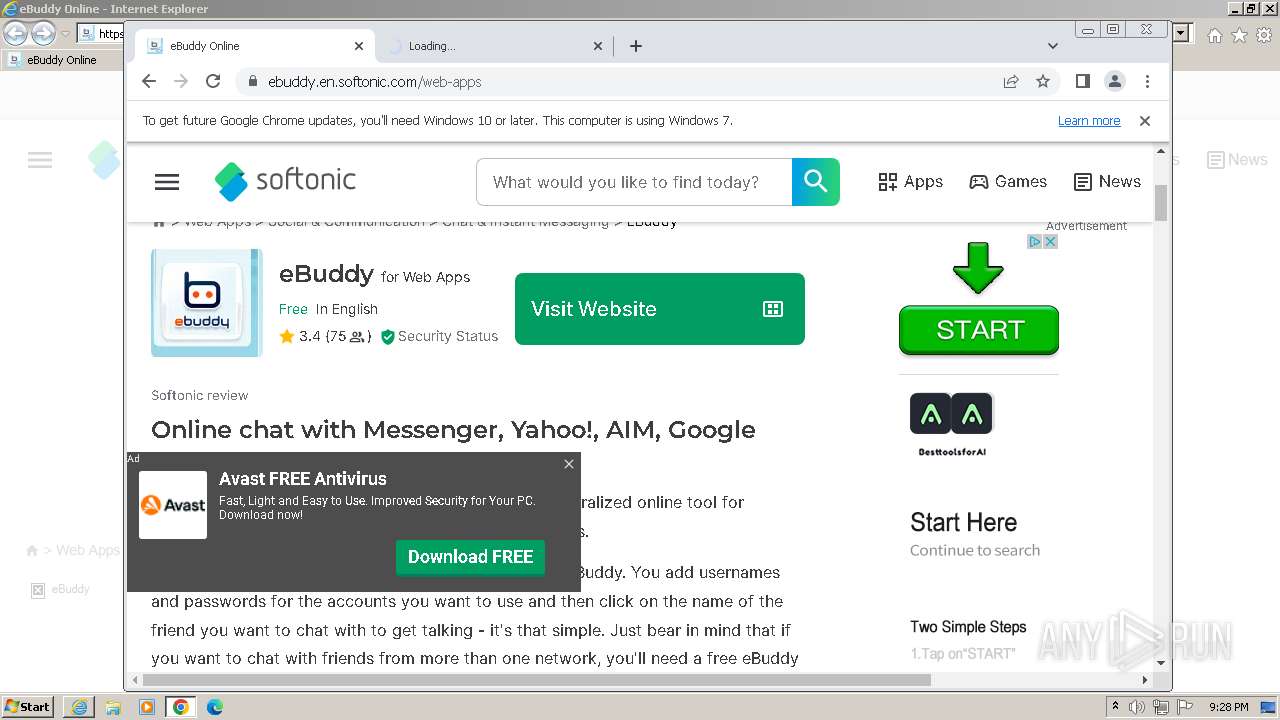Open Chrome's three-dot menu
1280x720 pixels.
click(x=1147, y=81)
